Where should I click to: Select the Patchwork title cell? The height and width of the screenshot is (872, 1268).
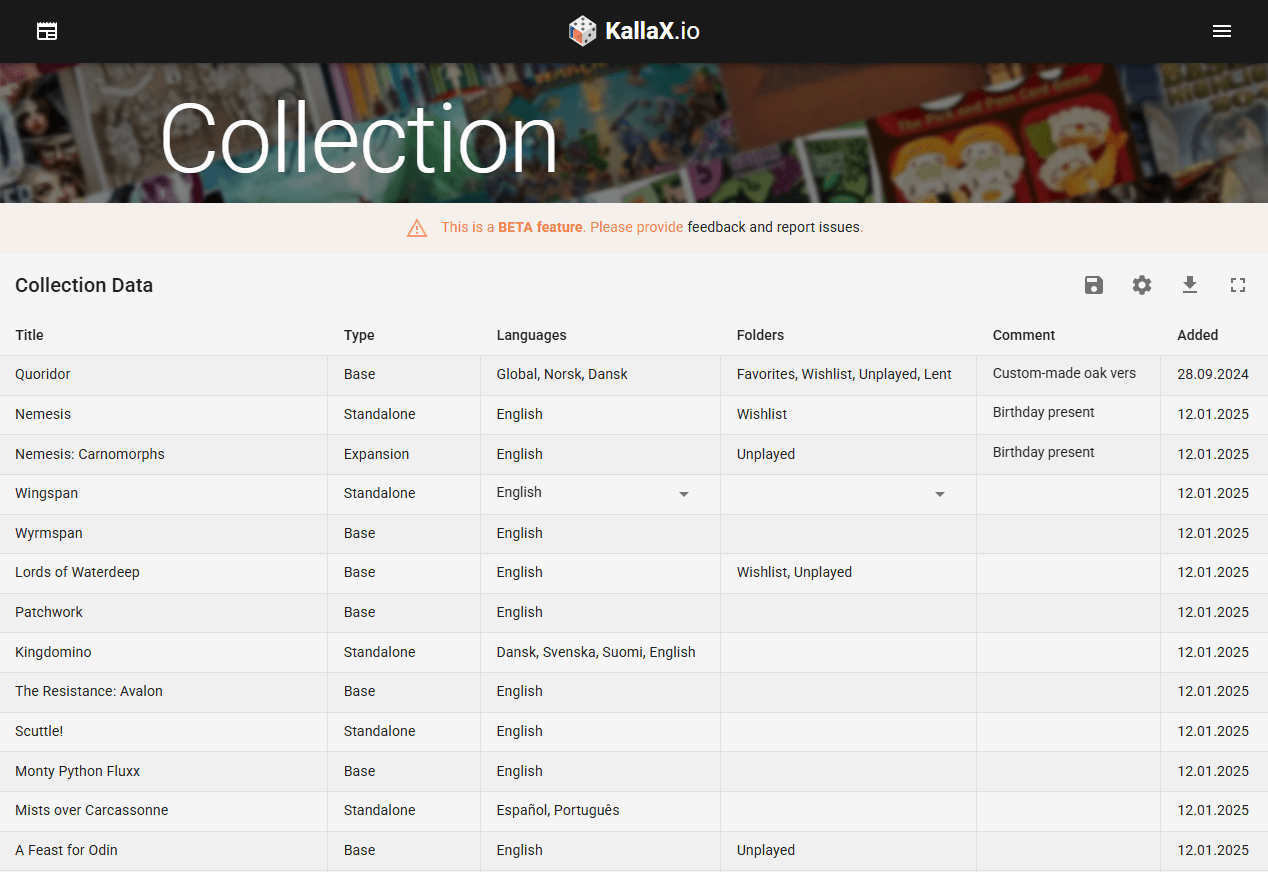[x=164, y=613]
